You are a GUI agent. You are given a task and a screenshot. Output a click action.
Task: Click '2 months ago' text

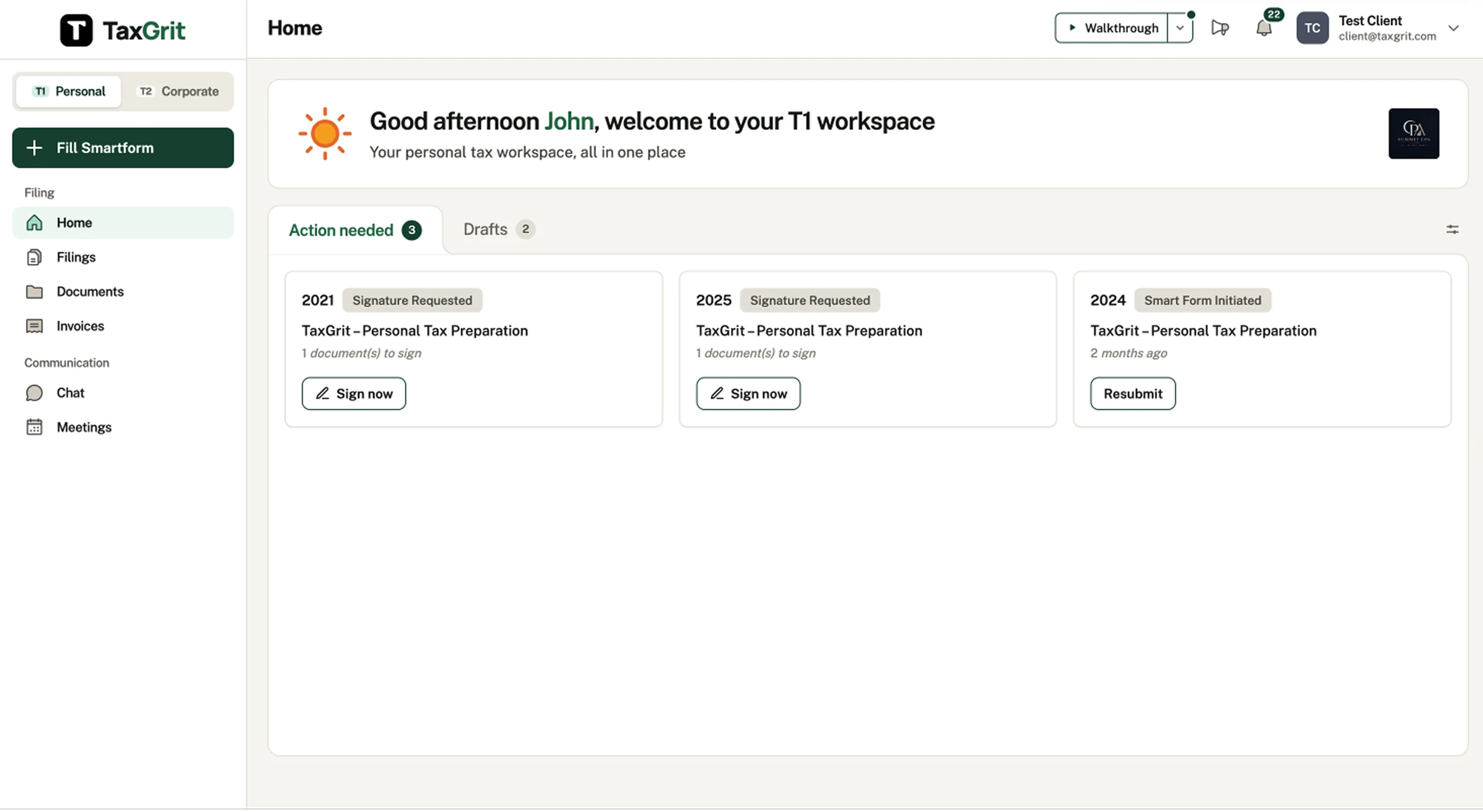(x=1128, y=353)
